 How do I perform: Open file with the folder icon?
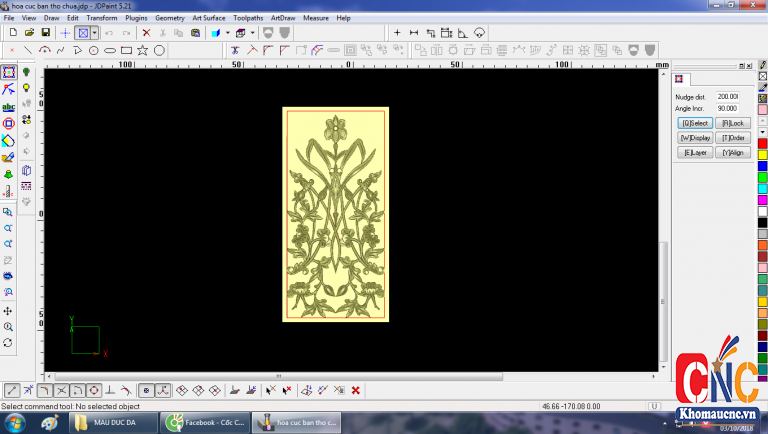pos(30,33)
